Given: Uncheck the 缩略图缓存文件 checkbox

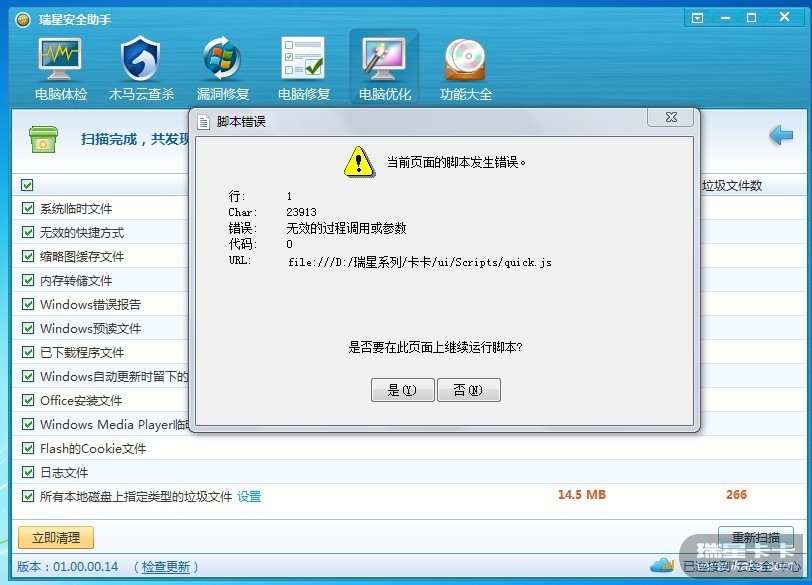Looking at the screenshot, I should point(28,256).
